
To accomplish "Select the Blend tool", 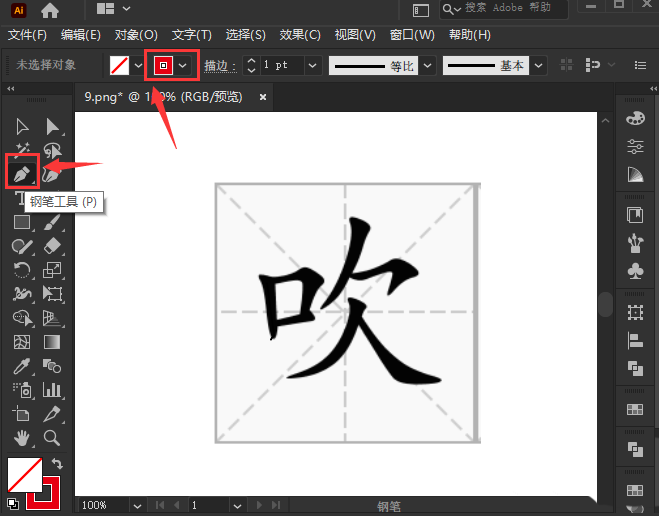I will pyautogui.click(x=52, y=366).
